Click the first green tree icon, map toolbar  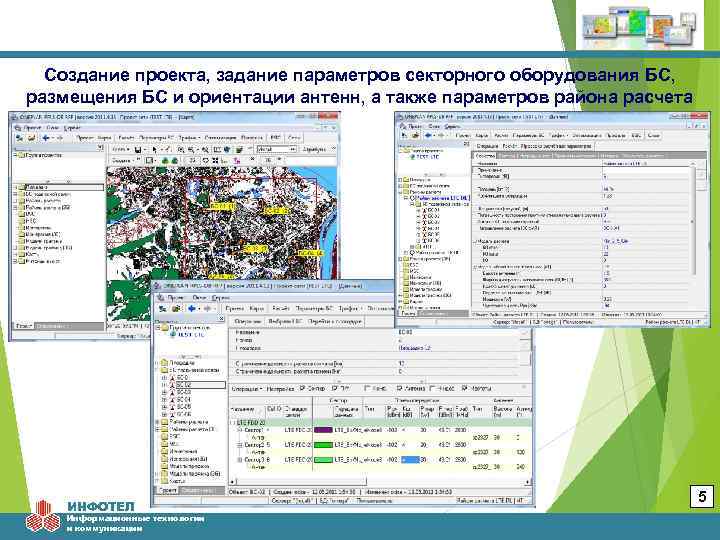(x=166, y=160)
